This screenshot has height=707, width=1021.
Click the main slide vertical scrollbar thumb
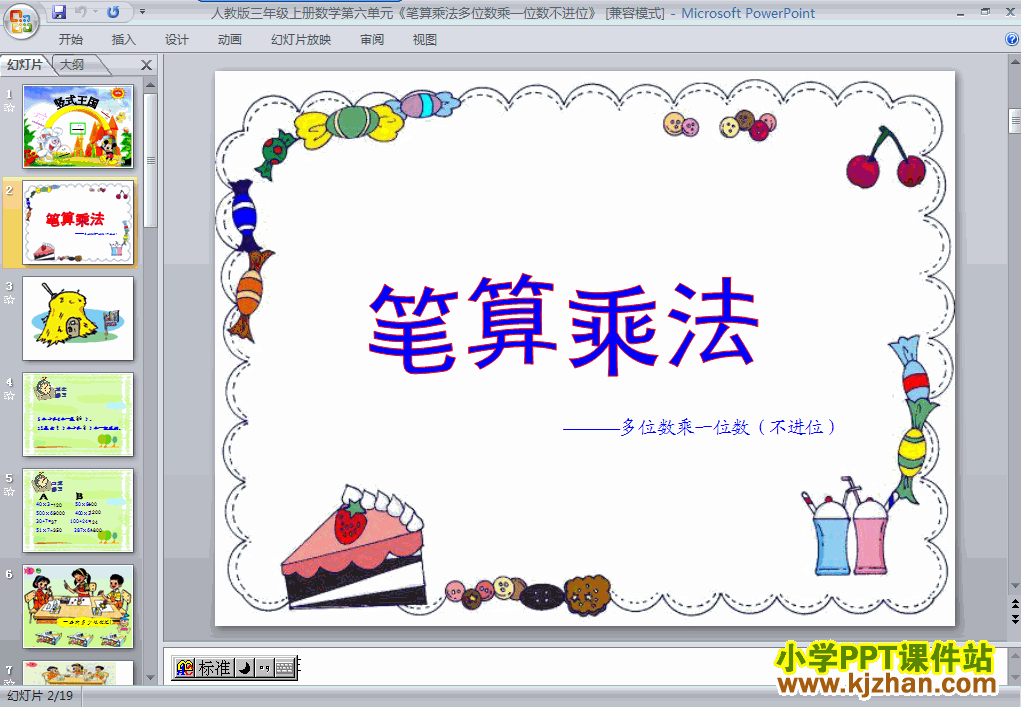coord(1014,120)
